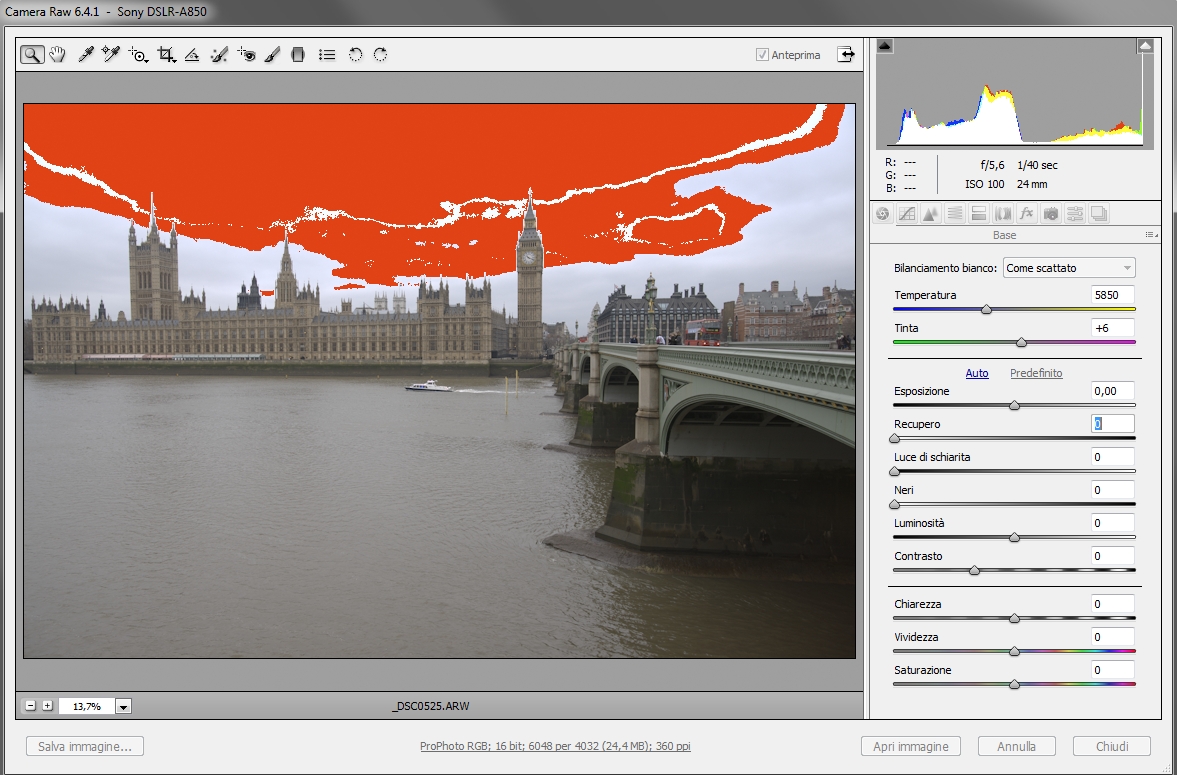The height and width of the screenshot is (775, 1177).
Task: Open the Base panel options menu
Action: 1151,235
